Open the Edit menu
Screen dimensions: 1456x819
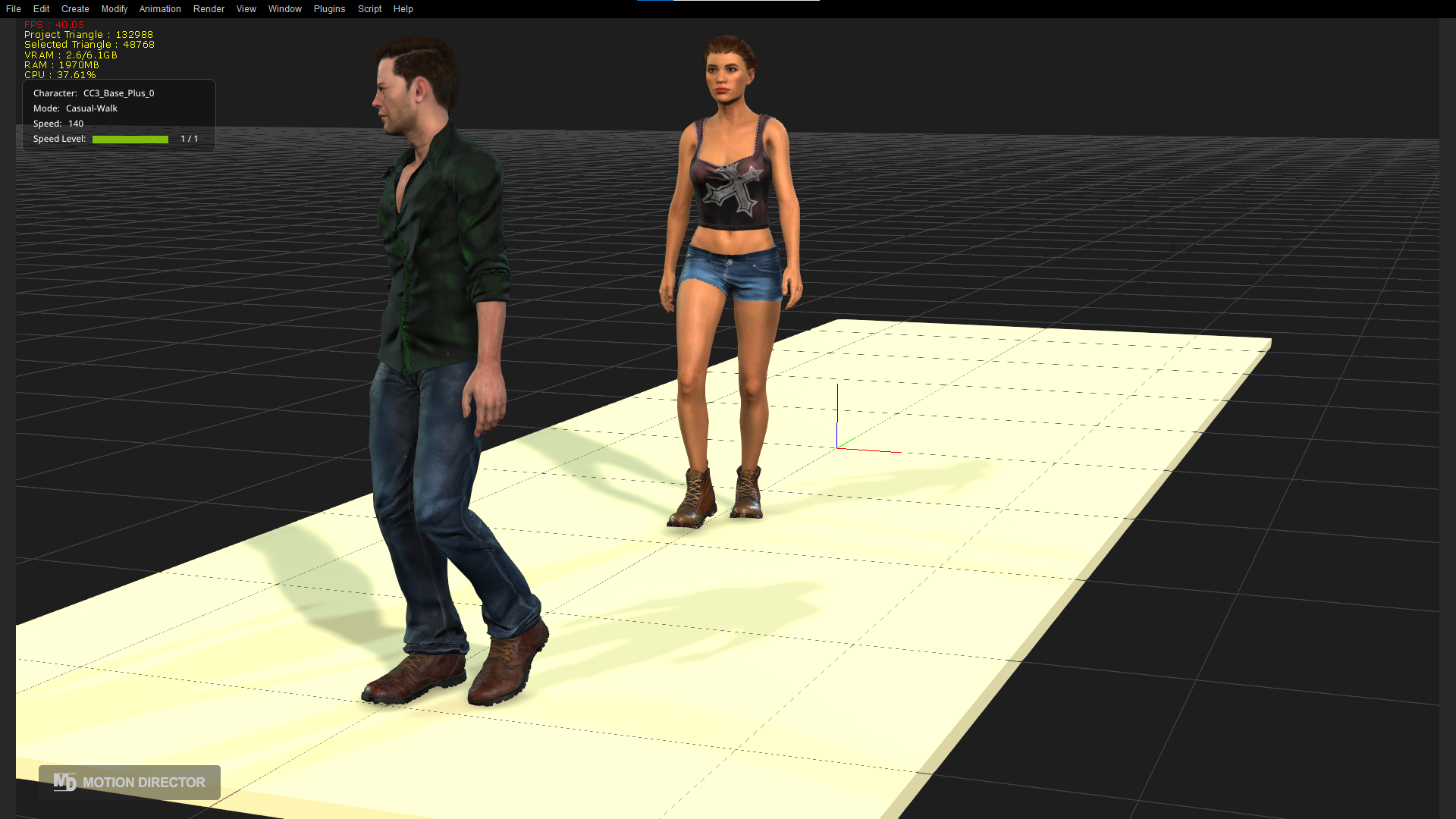41,9
